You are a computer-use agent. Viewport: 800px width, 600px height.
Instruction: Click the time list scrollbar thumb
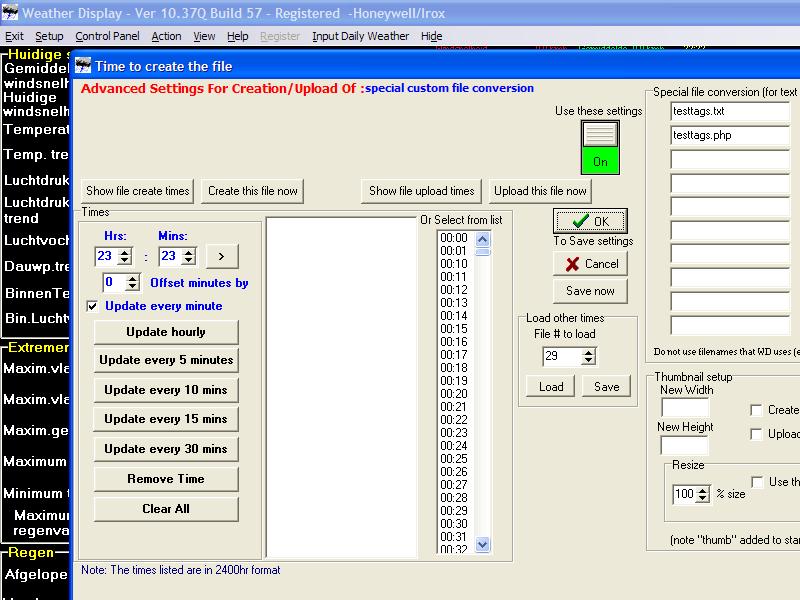tap(483, 252)
